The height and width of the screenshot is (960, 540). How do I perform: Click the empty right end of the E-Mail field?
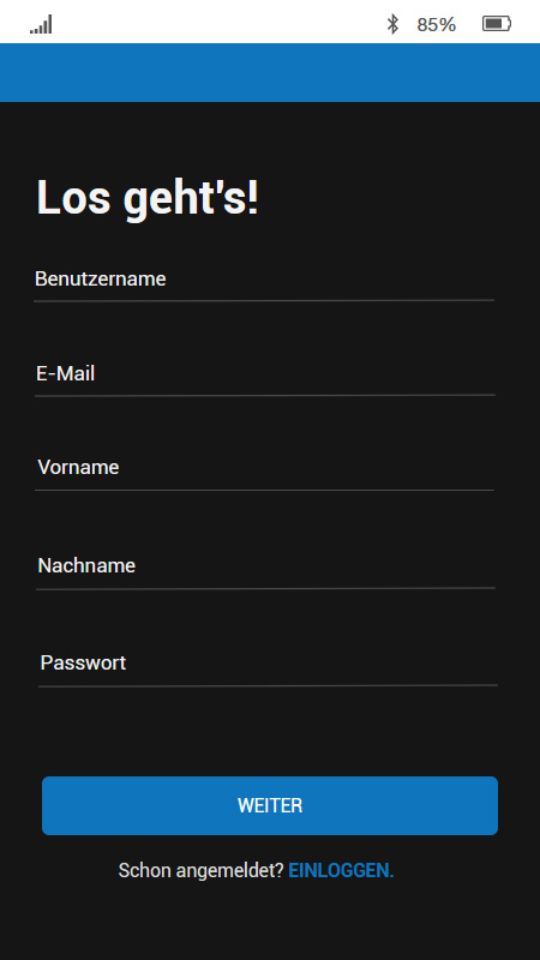point(367,373)
